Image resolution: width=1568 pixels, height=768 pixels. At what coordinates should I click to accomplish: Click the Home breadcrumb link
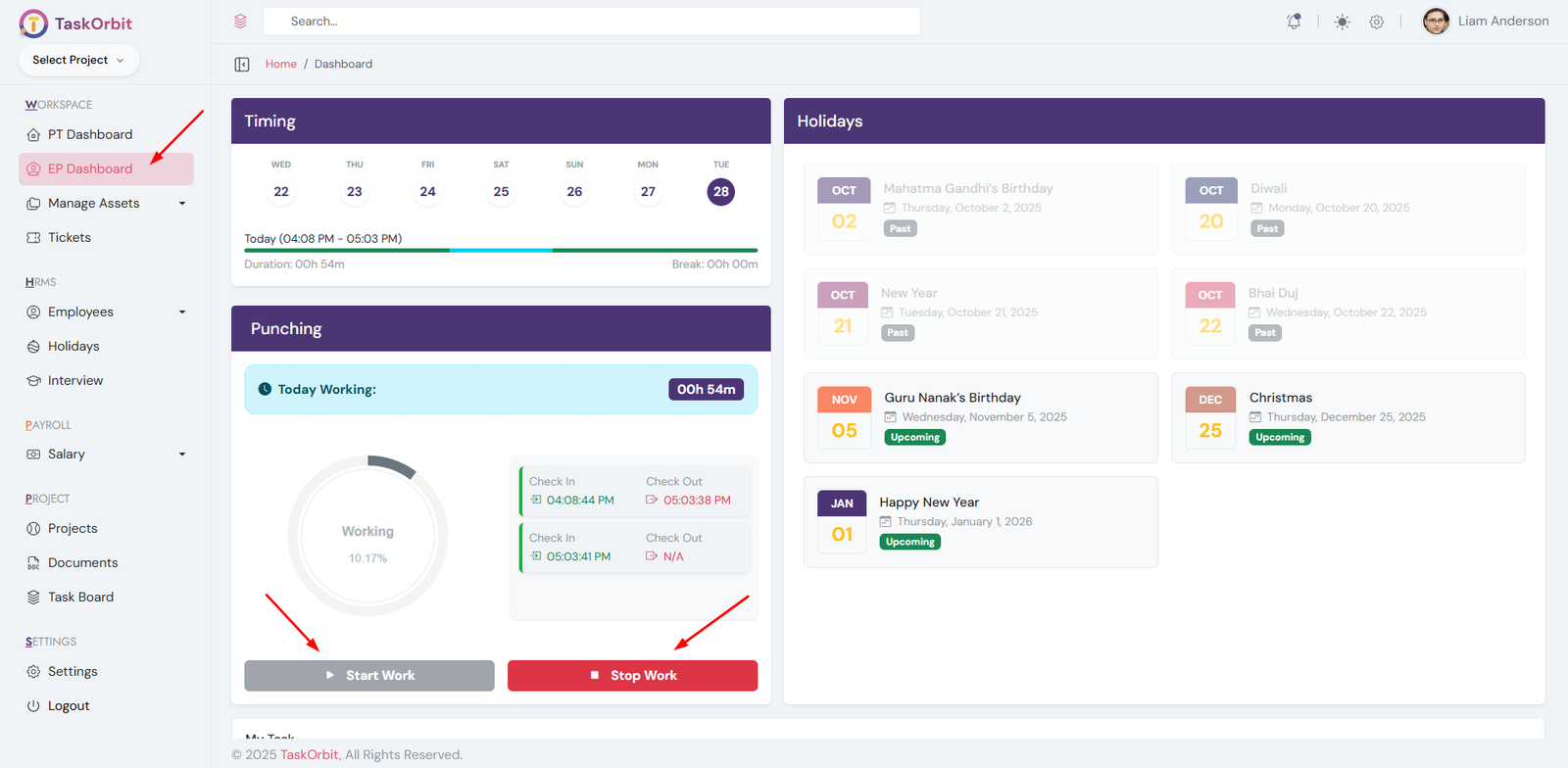point(280,65)
